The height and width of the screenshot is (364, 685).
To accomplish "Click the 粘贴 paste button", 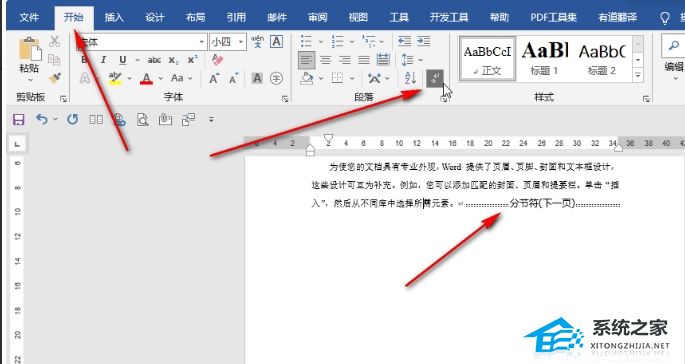I will [x=29, y=57].
